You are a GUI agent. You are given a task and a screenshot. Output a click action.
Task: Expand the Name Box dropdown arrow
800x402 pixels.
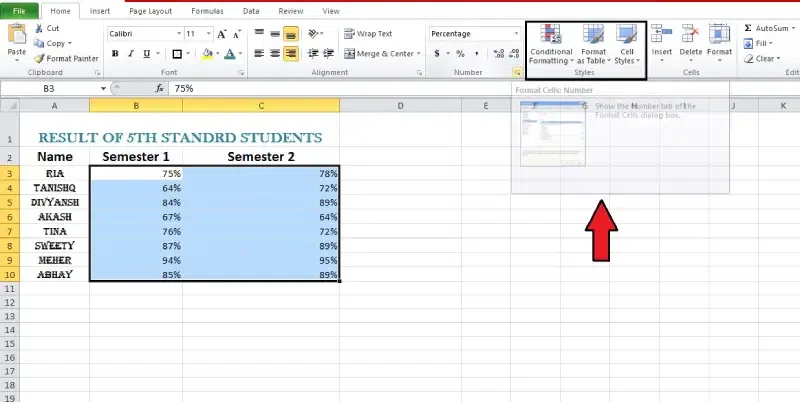click(x=103, y=89)
